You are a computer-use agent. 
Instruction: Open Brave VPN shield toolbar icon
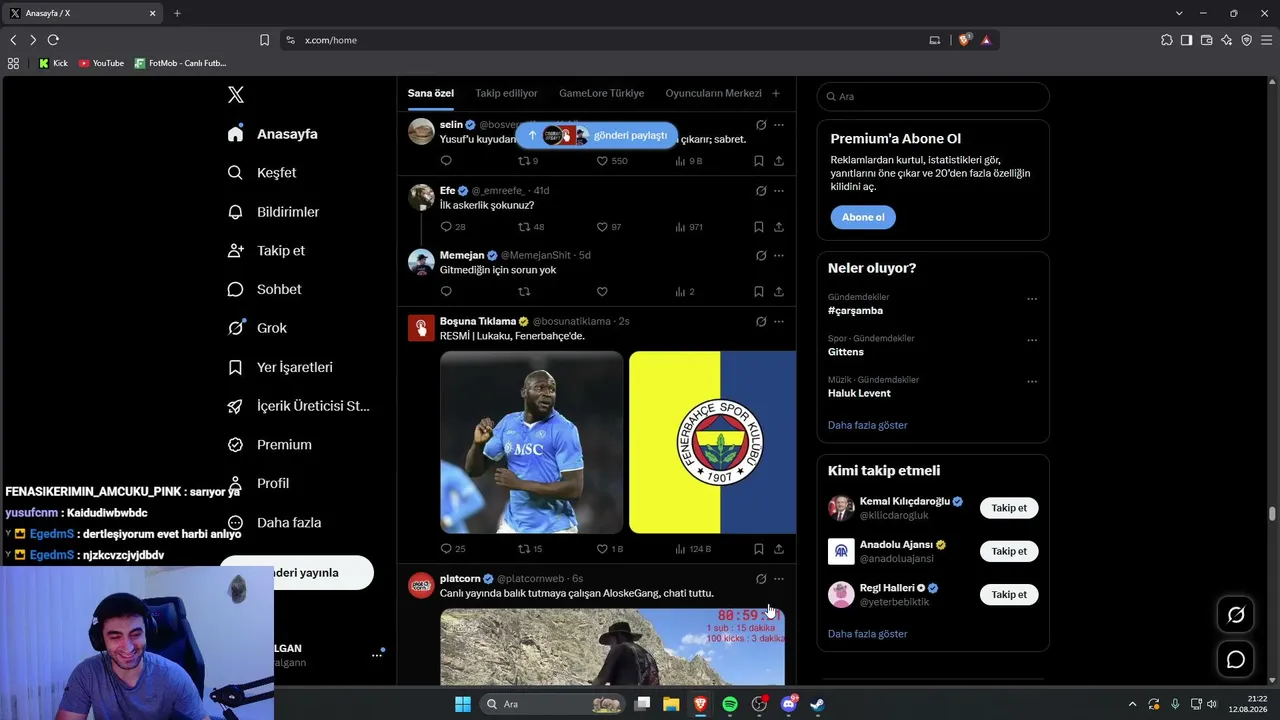(x=1246, y=40)
